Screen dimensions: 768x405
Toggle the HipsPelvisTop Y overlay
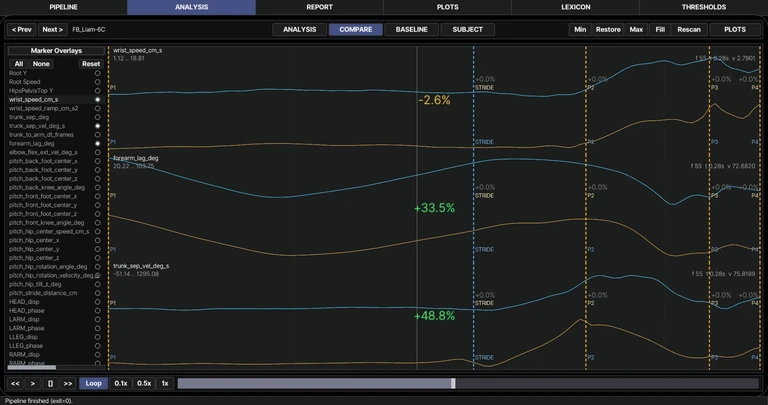97,91
